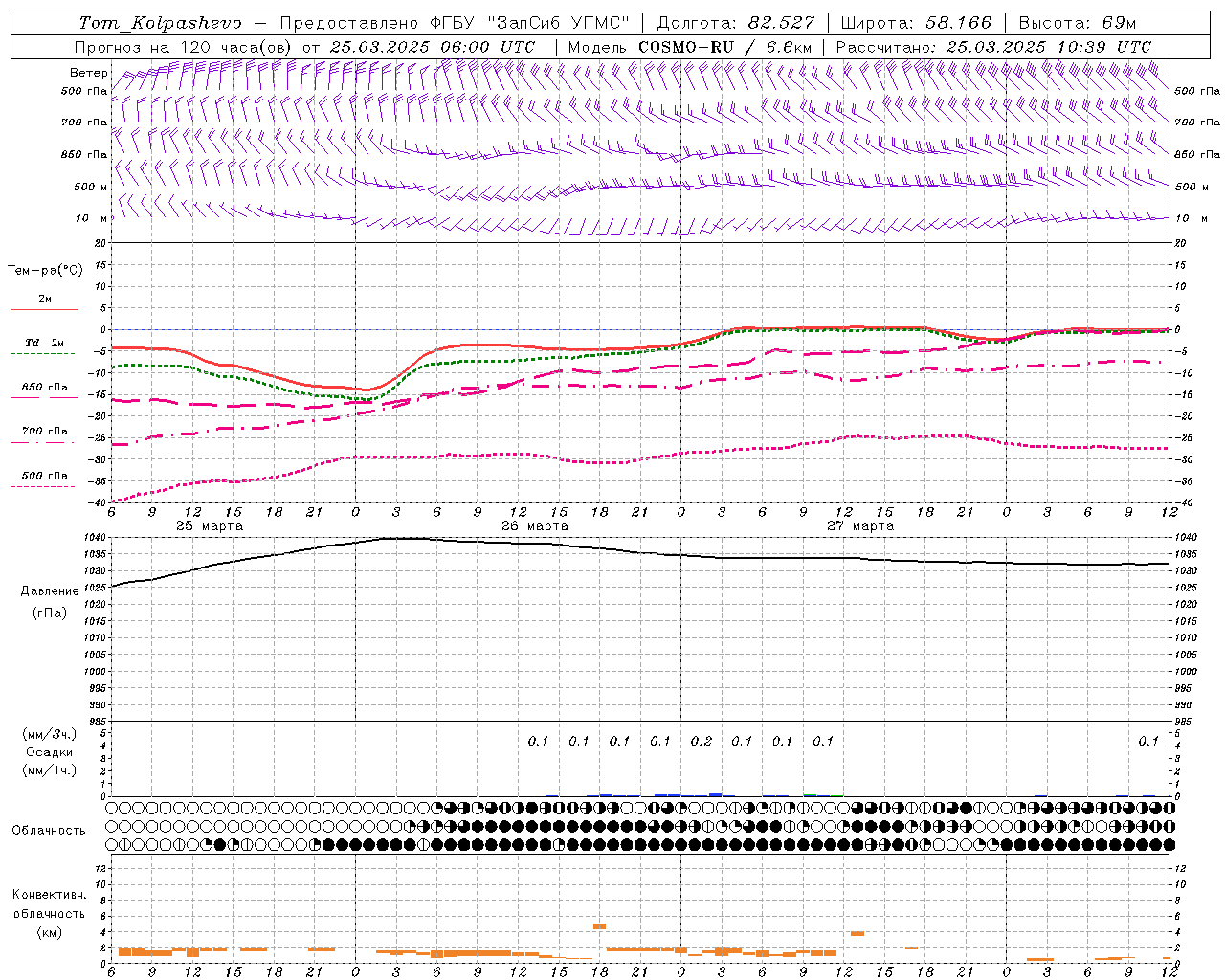The height and width of the screenshot is (980, 1225).
Task: Select the provider text ФГБУ "ЗапСиб УГМС"
Action: point(529,23)
